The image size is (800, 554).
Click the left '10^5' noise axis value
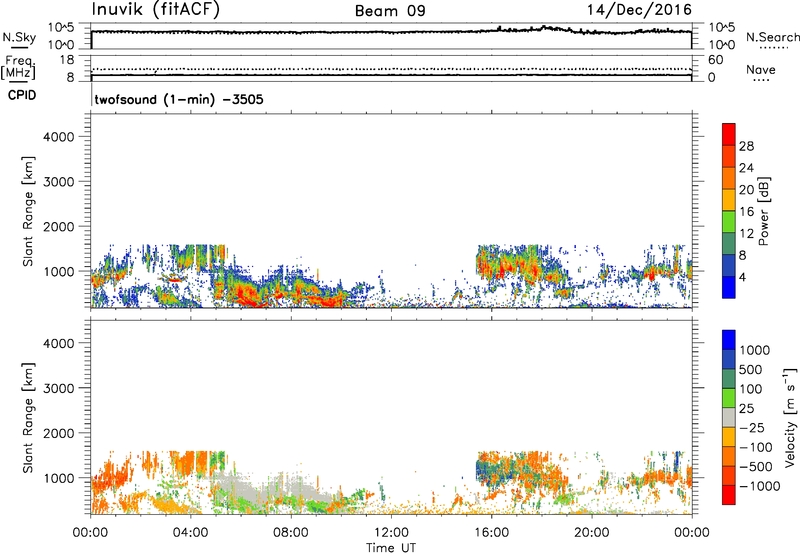click(x=61, y=28)
